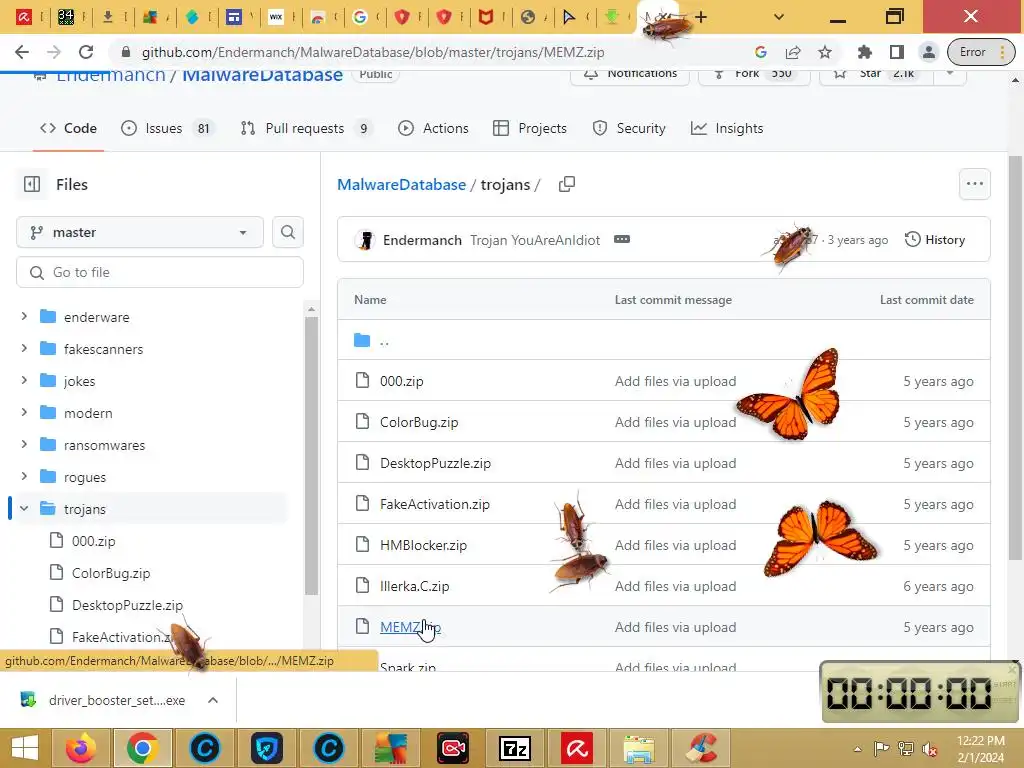The image size is (1024, 768).
Task: Open MEMZ.zip in the file list
Action: click(410, 627)
